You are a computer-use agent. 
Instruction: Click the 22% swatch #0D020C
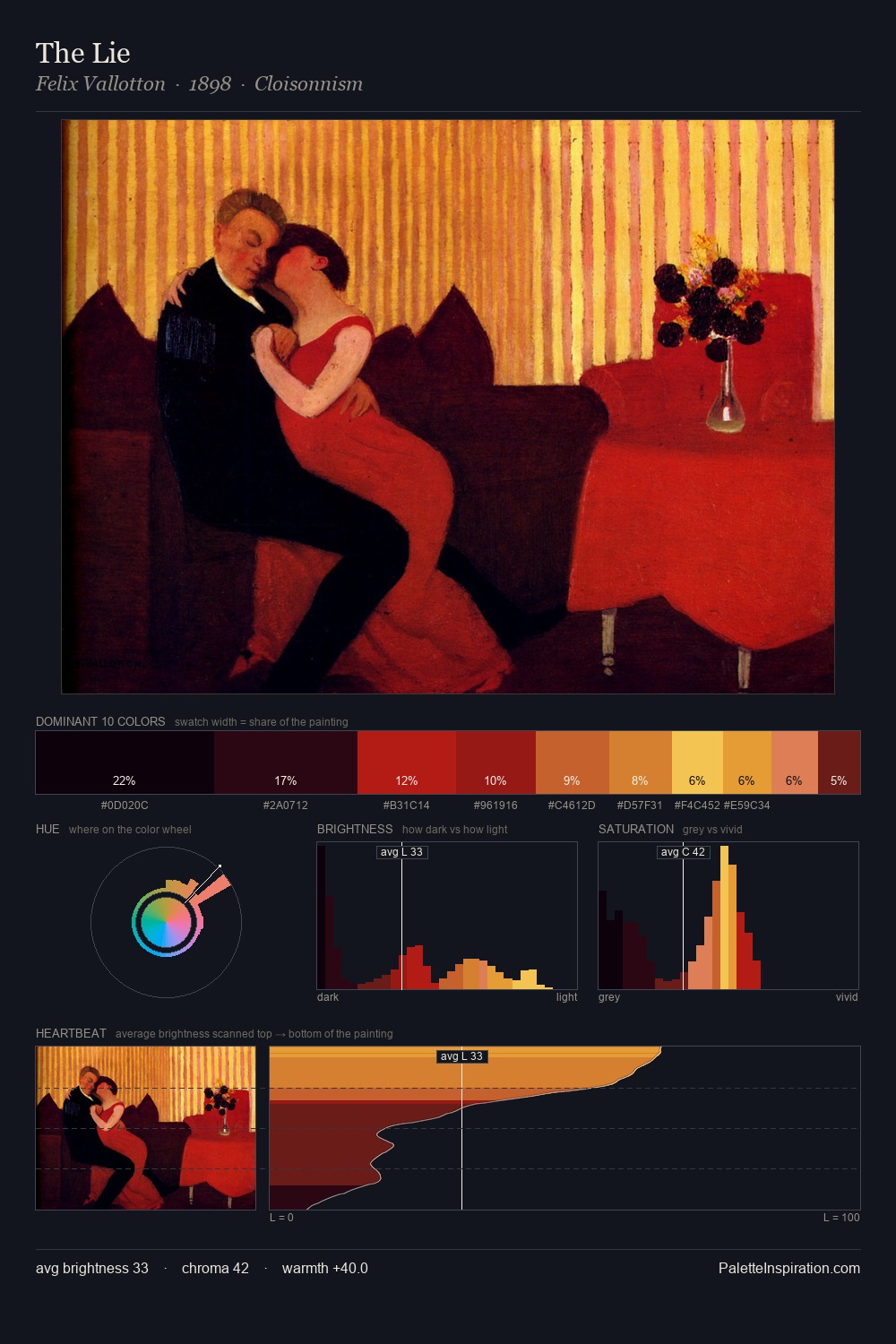pos(125,762)
